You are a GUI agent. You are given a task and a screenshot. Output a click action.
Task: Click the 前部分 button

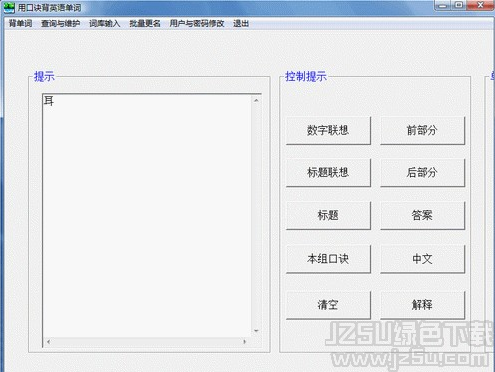[422, 130]
